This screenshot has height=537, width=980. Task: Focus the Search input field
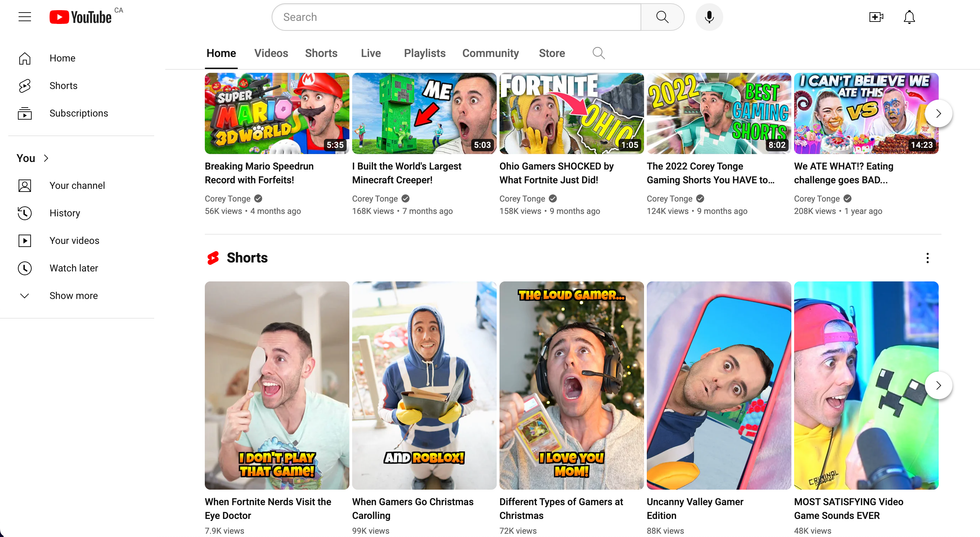click(x=456, y=17)
